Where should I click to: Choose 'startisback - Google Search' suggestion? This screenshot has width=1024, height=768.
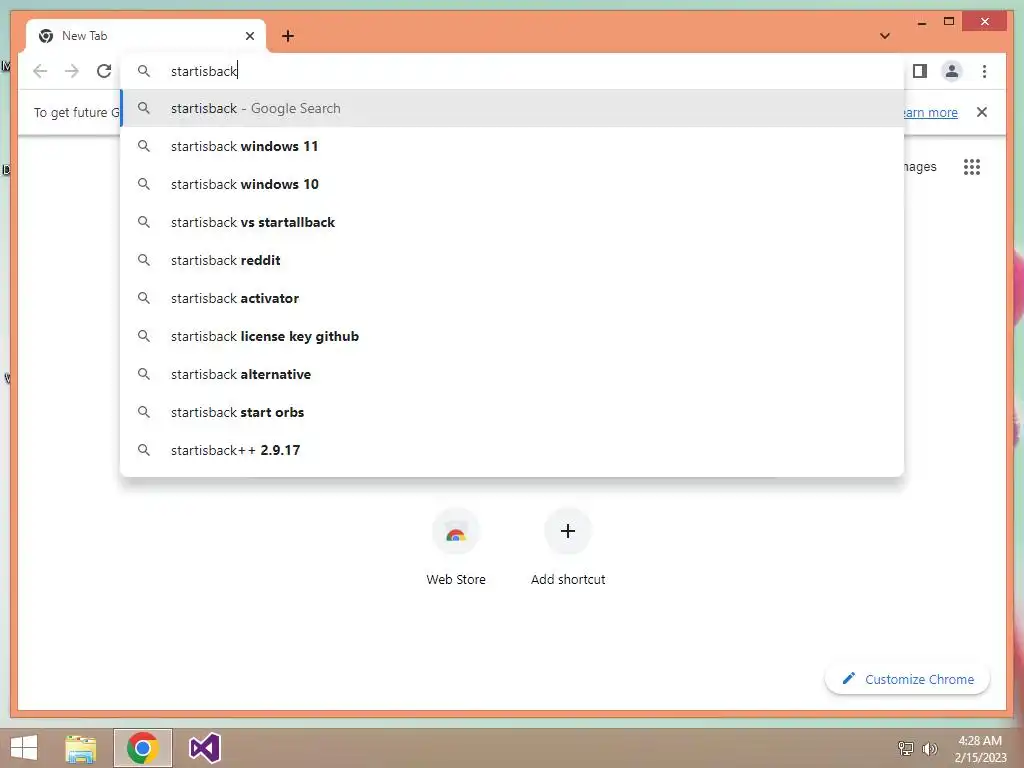[x=513, y=108]
